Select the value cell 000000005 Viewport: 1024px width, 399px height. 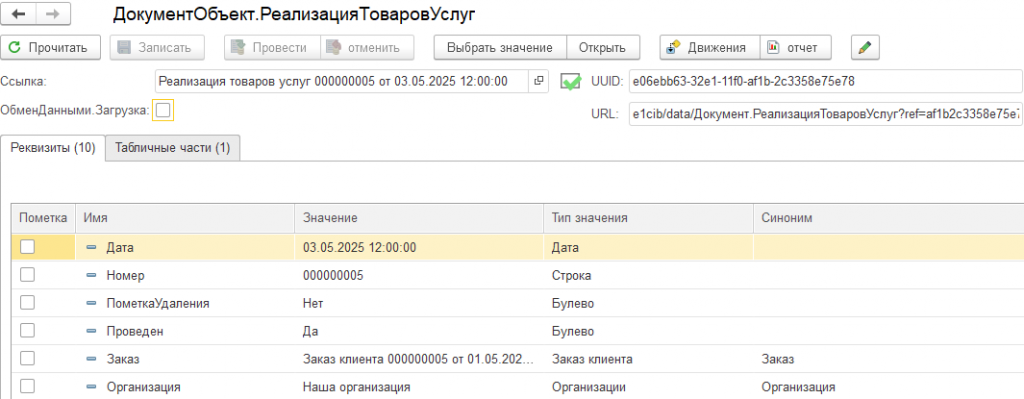pyautogui.click(x=419, y=276)
